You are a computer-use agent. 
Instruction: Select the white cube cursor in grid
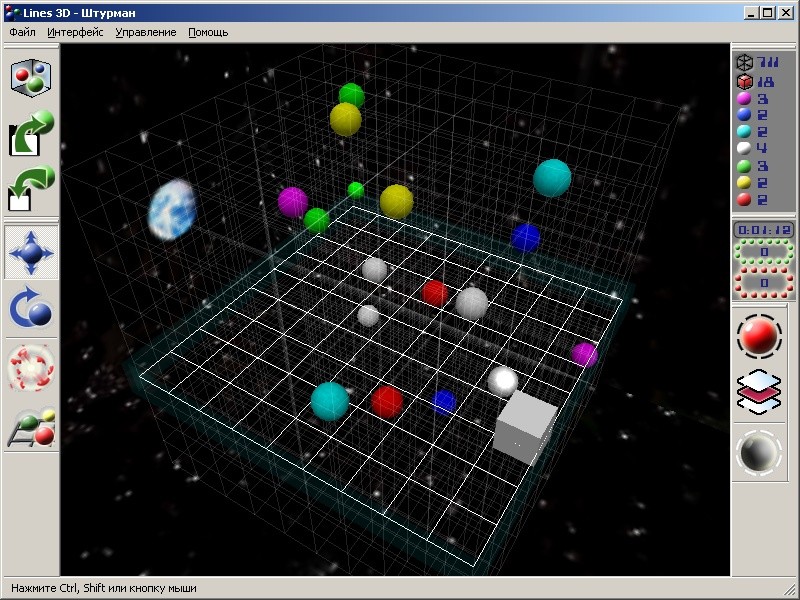pos(526,428)
